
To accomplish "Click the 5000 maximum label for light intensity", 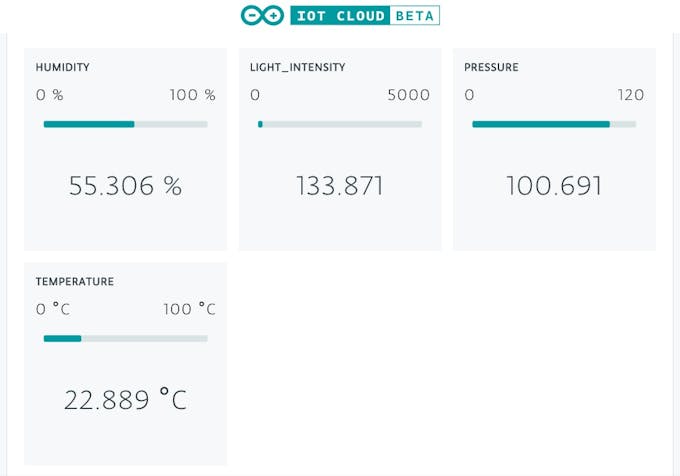I will (x=408, y=96).
